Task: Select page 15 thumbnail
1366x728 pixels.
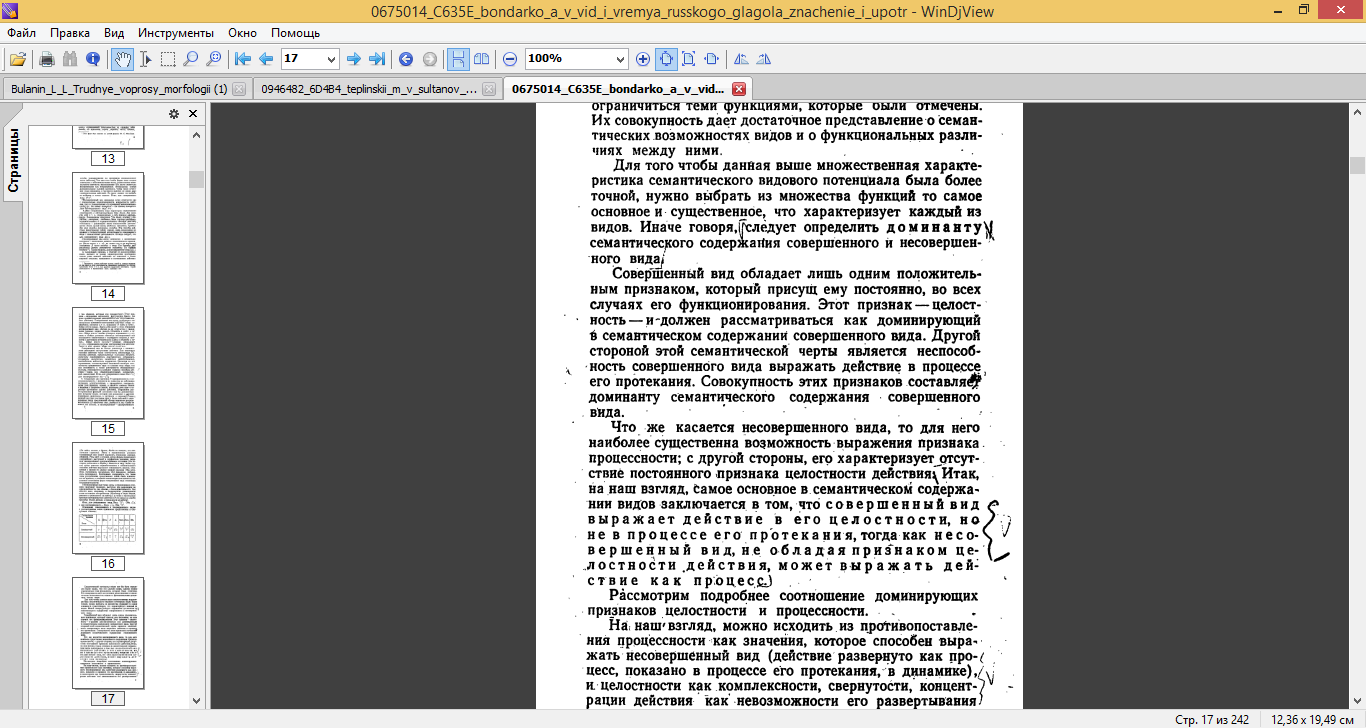Action: (108, 362)
